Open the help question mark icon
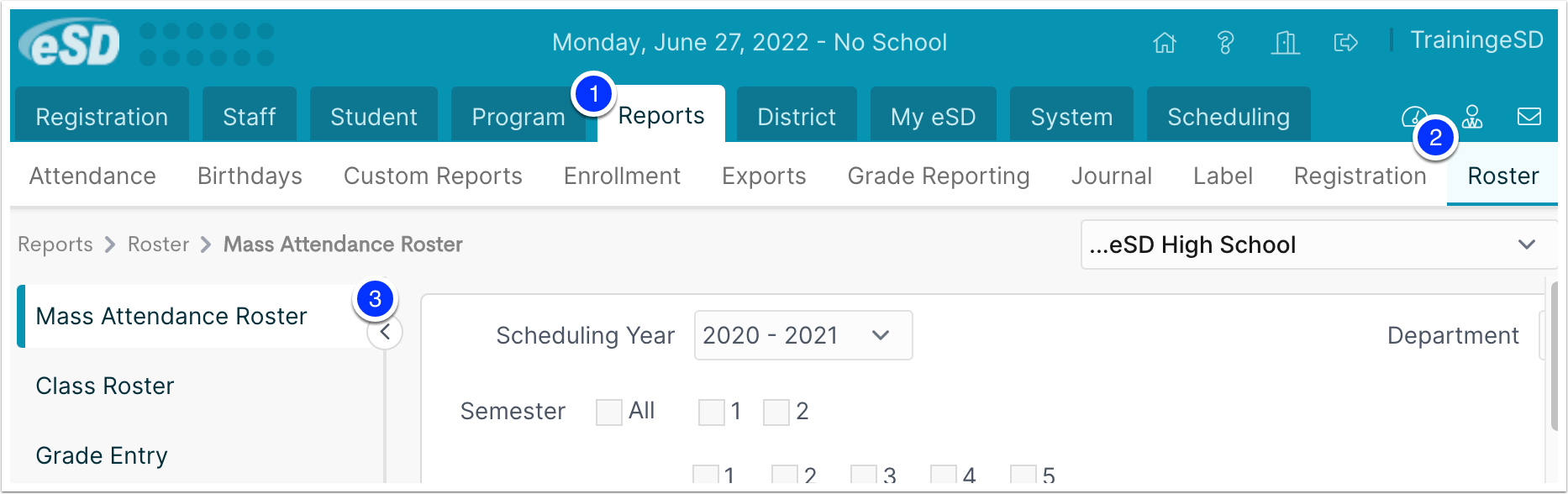Screen dimensions: 1568x494 pos(1225,42)
